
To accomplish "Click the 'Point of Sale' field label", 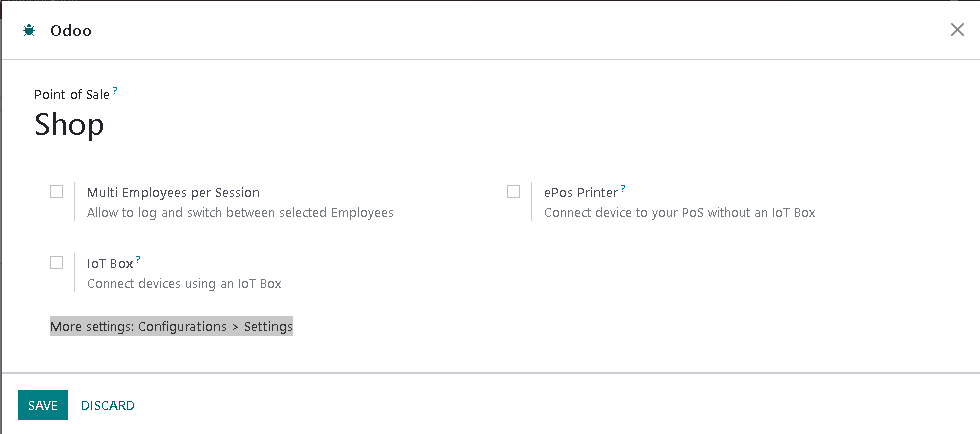I will pyautogui.click(x=72, y=94).
